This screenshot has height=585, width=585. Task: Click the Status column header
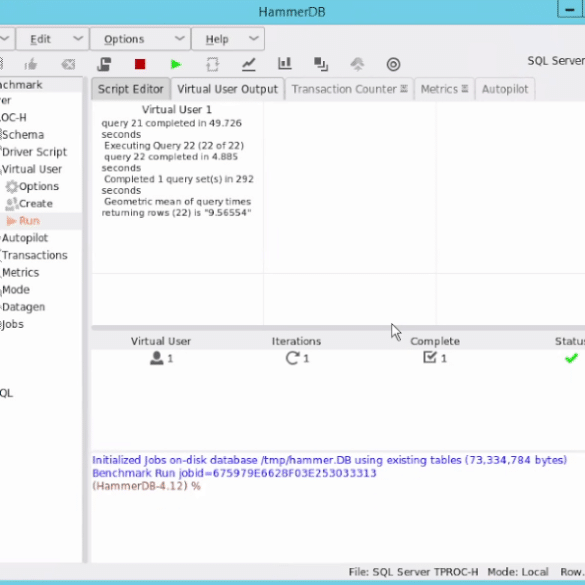[x=570, y=341]
